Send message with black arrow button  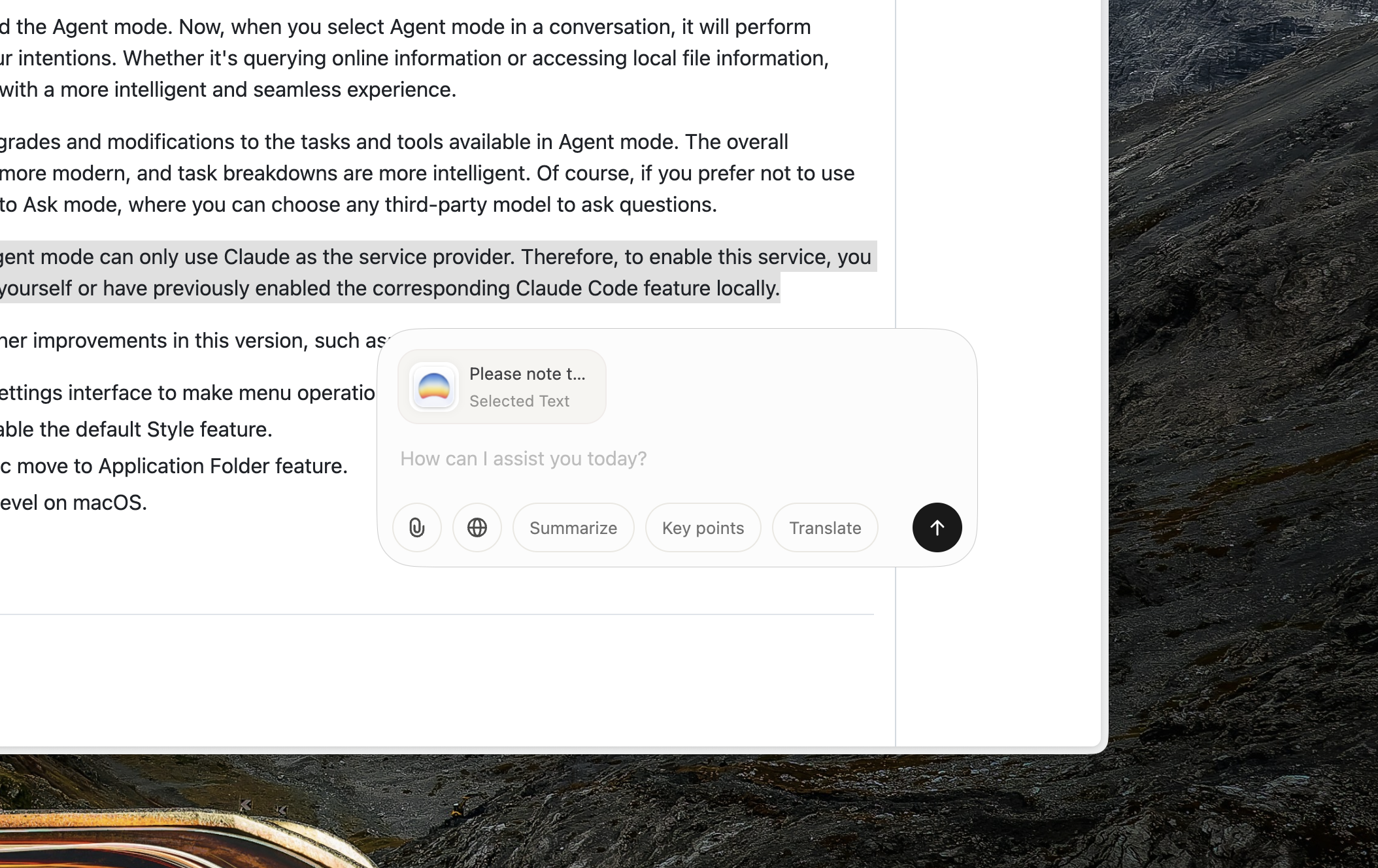coord(937,527)
